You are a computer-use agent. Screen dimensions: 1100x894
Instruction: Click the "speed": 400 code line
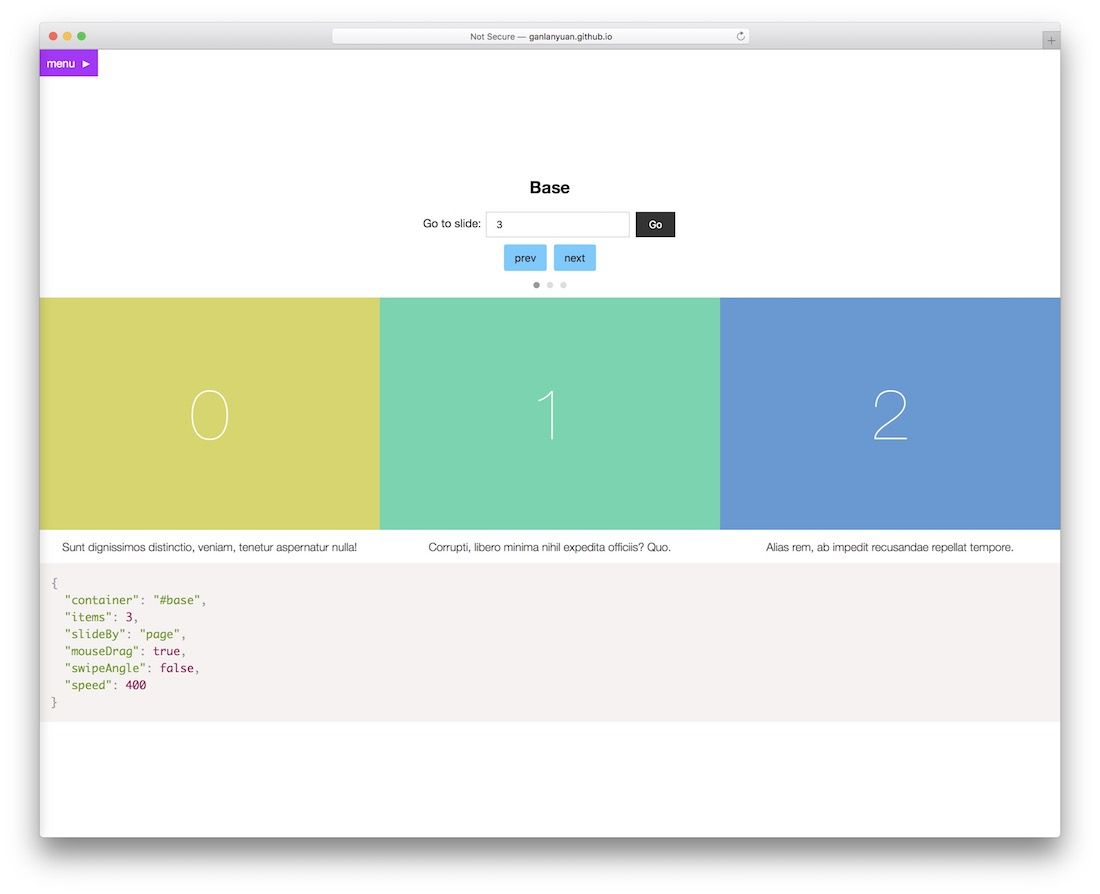105,685
